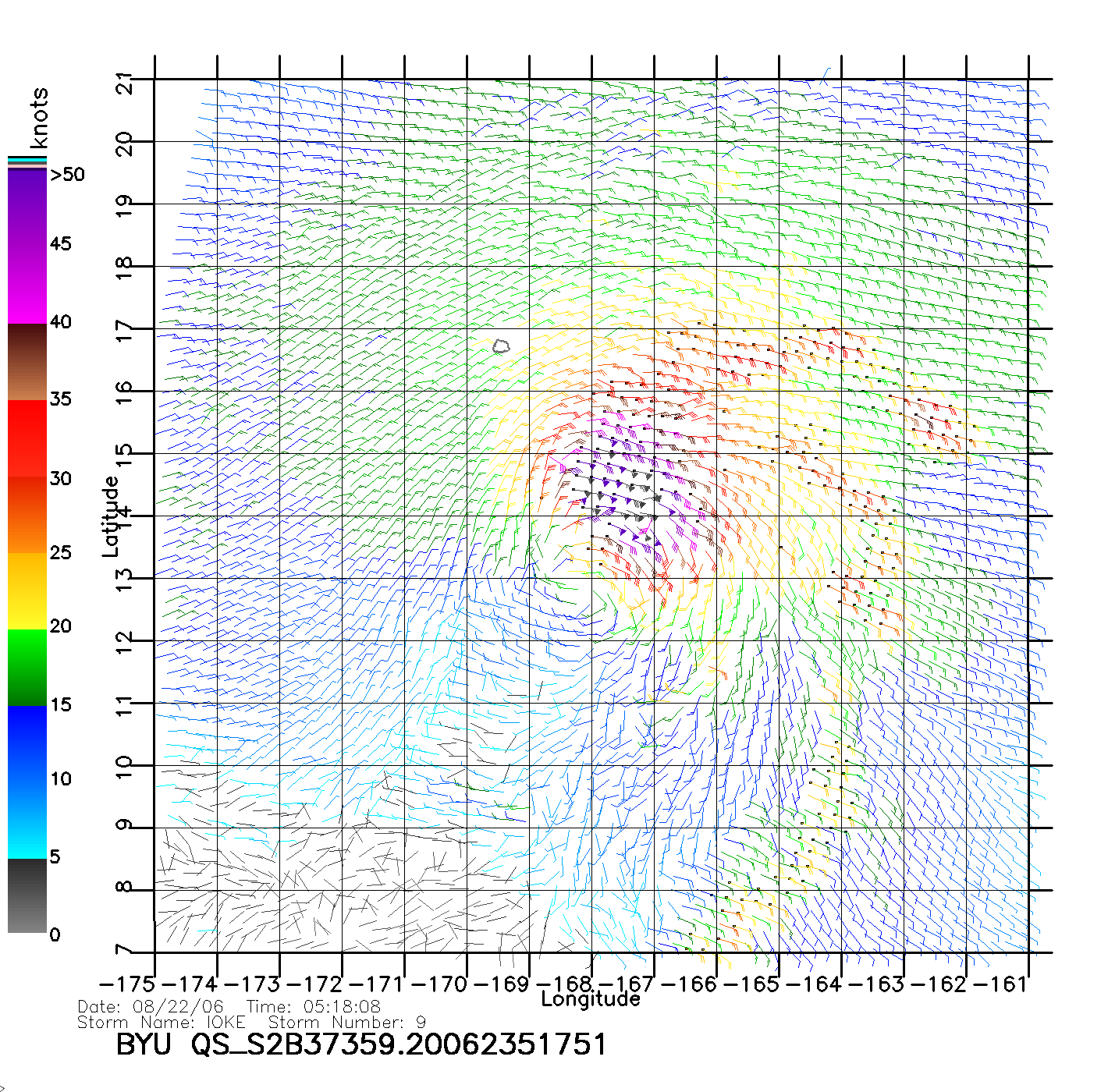
Task: Click the yellow 20-25 knots legend band
Action: tap(27, 590)
